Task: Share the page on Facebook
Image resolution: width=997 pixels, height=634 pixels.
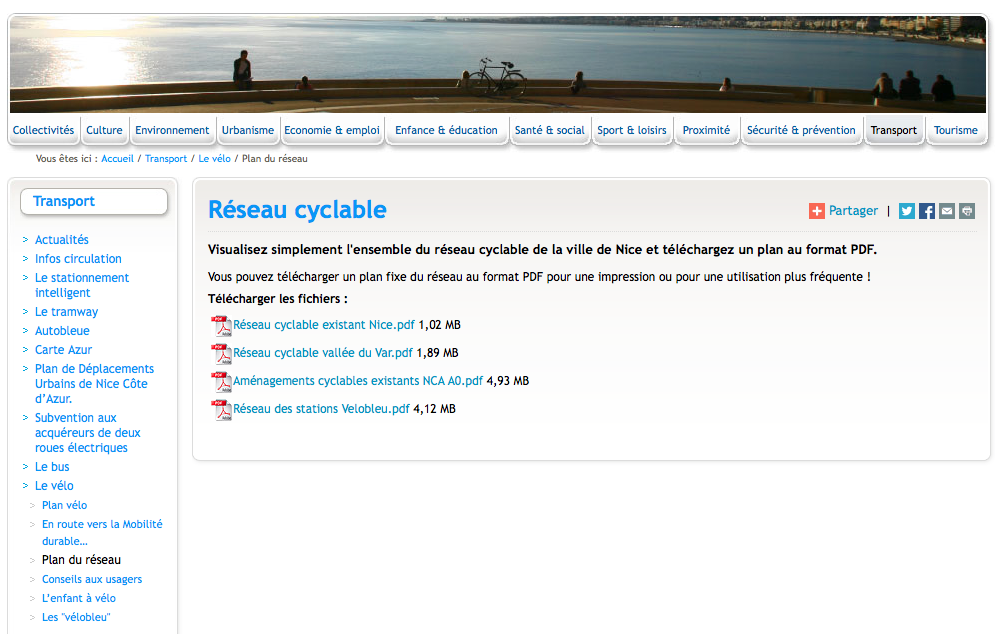Action: tap(927, 211)
